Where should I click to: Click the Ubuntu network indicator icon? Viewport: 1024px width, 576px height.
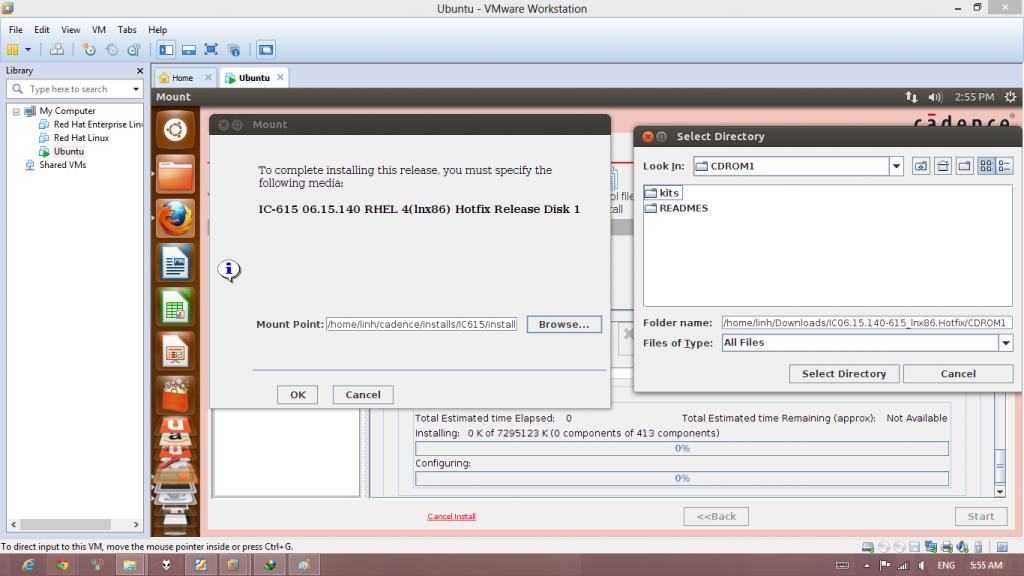point(911,97)
